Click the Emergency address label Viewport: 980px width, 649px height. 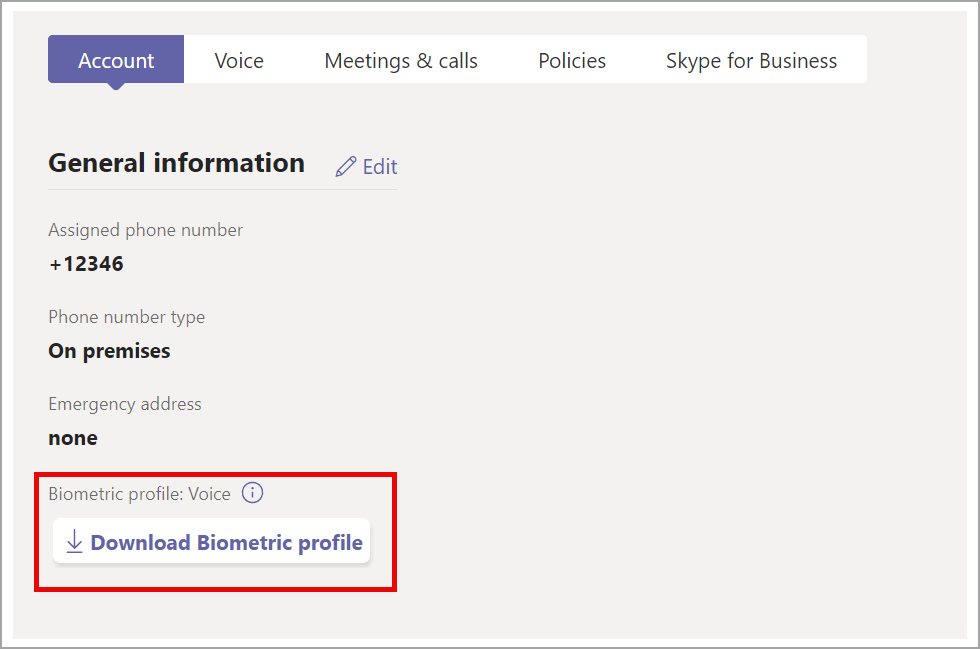point(125,404)
